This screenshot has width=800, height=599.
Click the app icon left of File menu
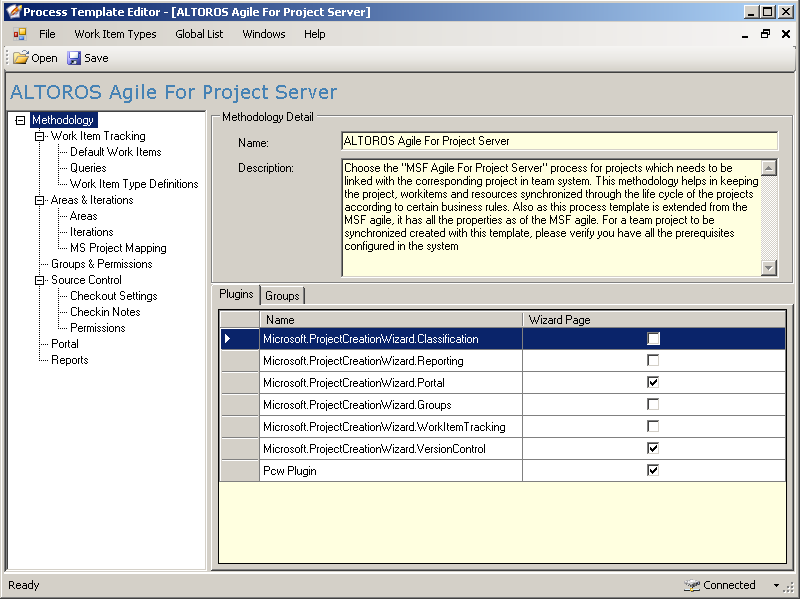tap(20, 34)
